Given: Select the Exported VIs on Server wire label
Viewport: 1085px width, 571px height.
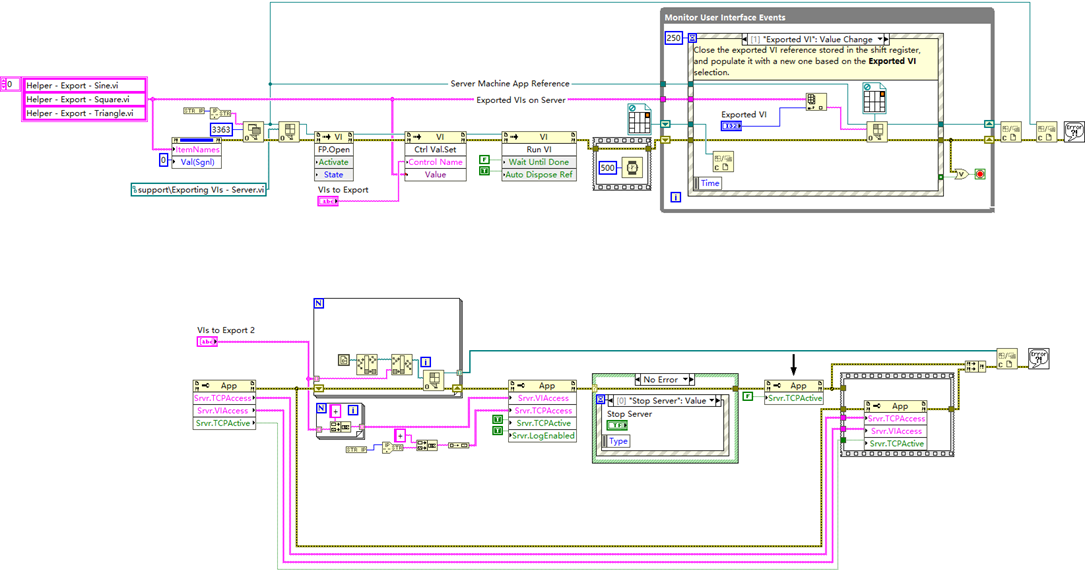Looking at the screenshot, I should (521, 100).
